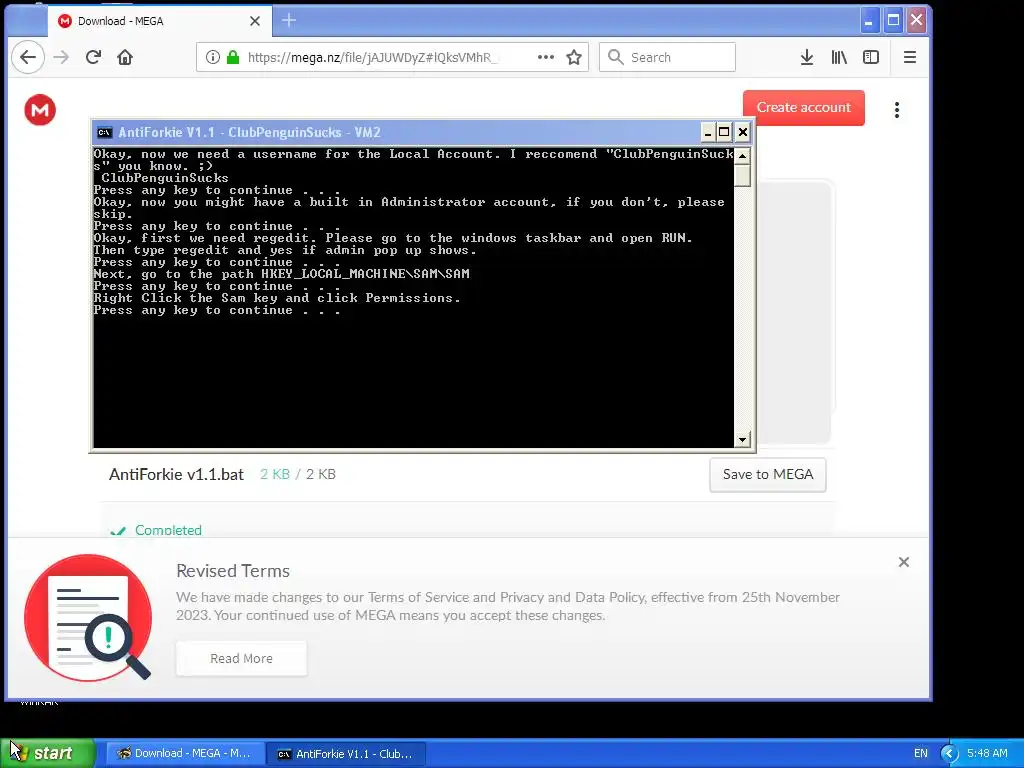Click the EN language indicator in tray

coord(920,753)
